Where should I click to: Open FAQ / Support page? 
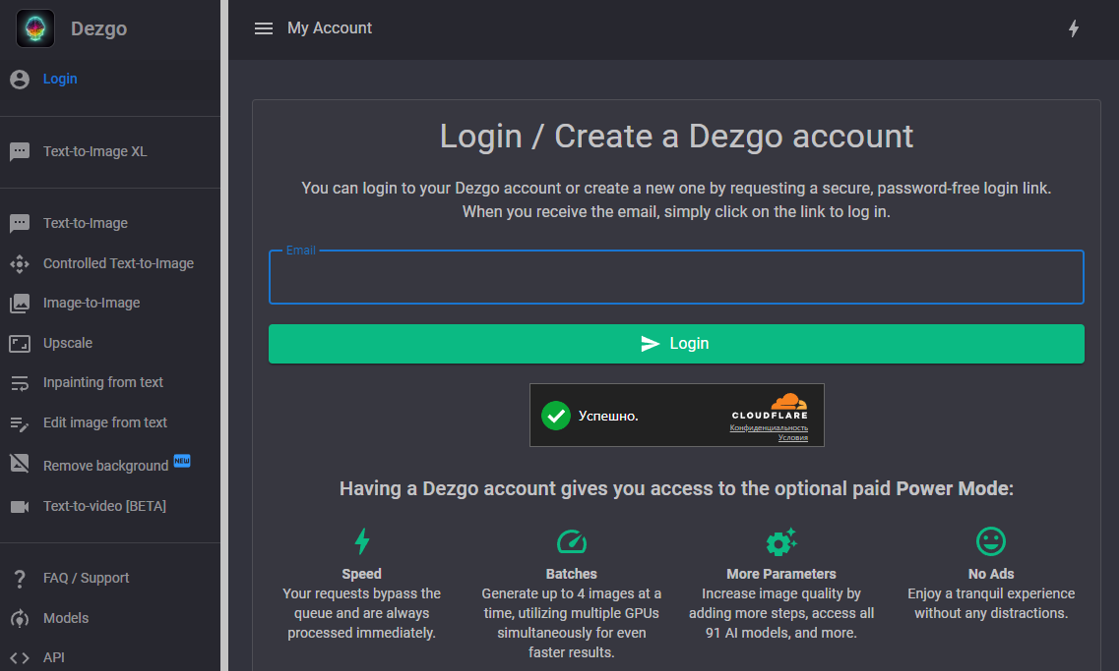click(x=110, y=578)
